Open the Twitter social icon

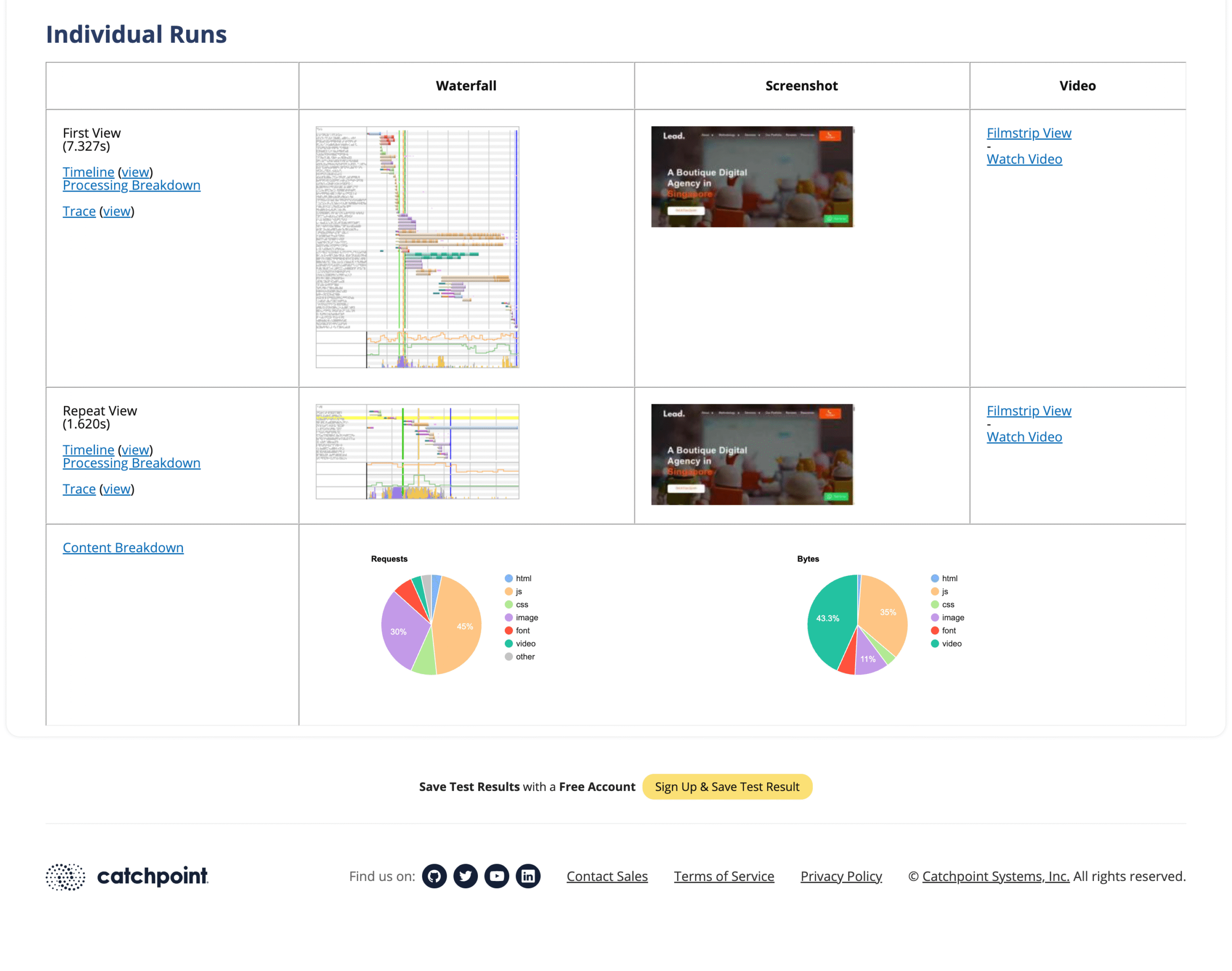tap(465, 876)
